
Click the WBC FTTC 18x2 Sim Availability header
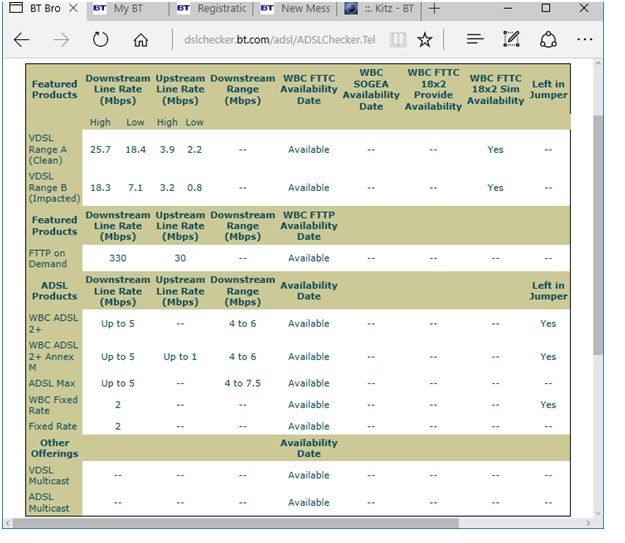tap(495, 89)
